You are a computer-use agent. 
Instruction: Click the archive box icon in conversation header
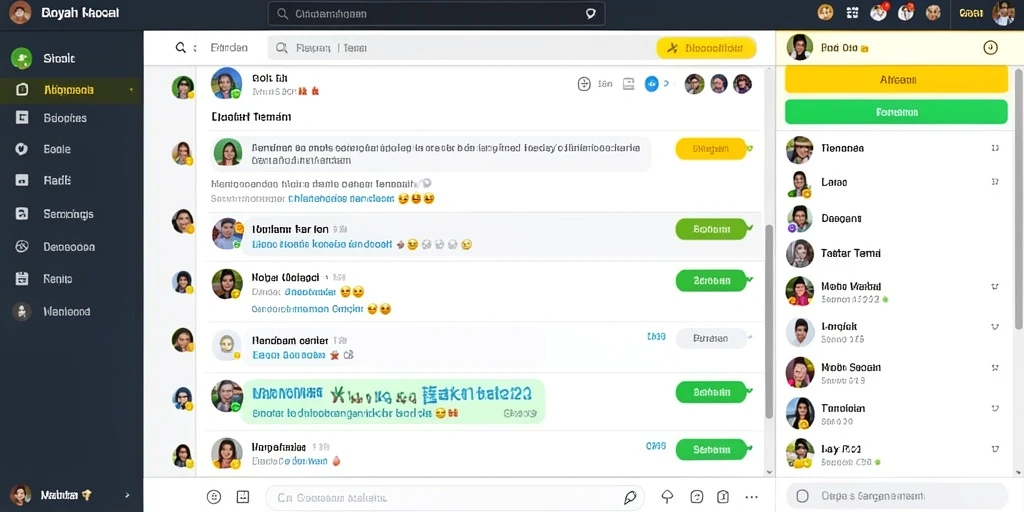(628, 84)
